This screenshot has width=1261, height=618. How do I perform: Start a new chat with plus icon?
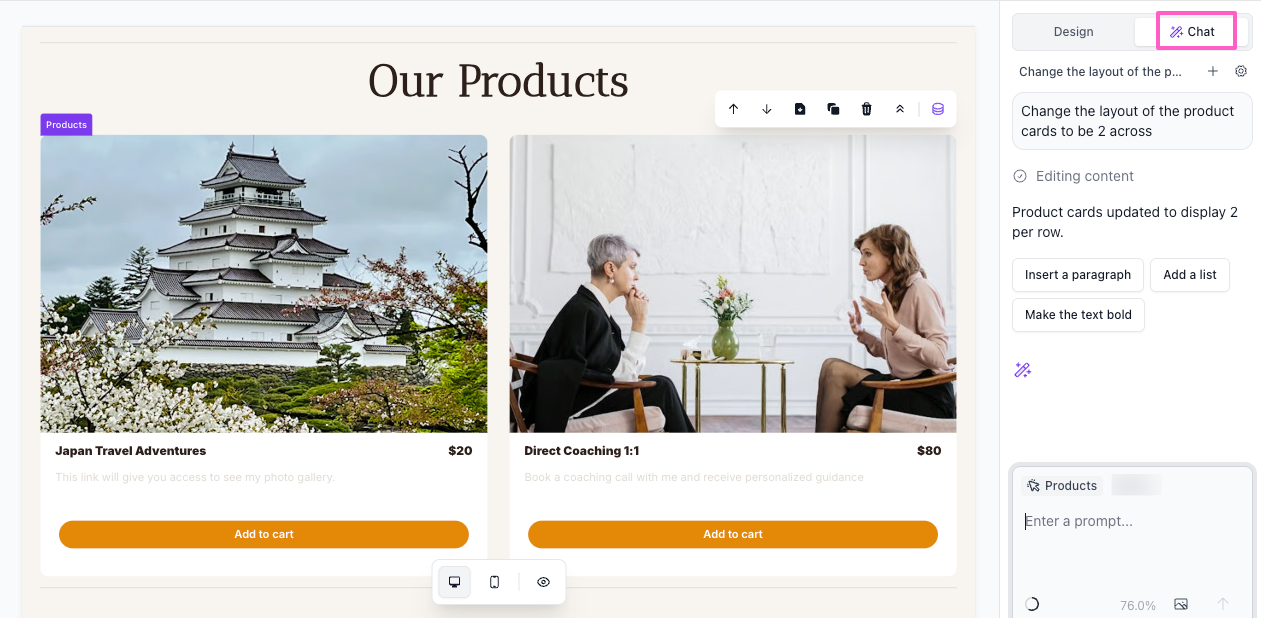click(1213, 71)
